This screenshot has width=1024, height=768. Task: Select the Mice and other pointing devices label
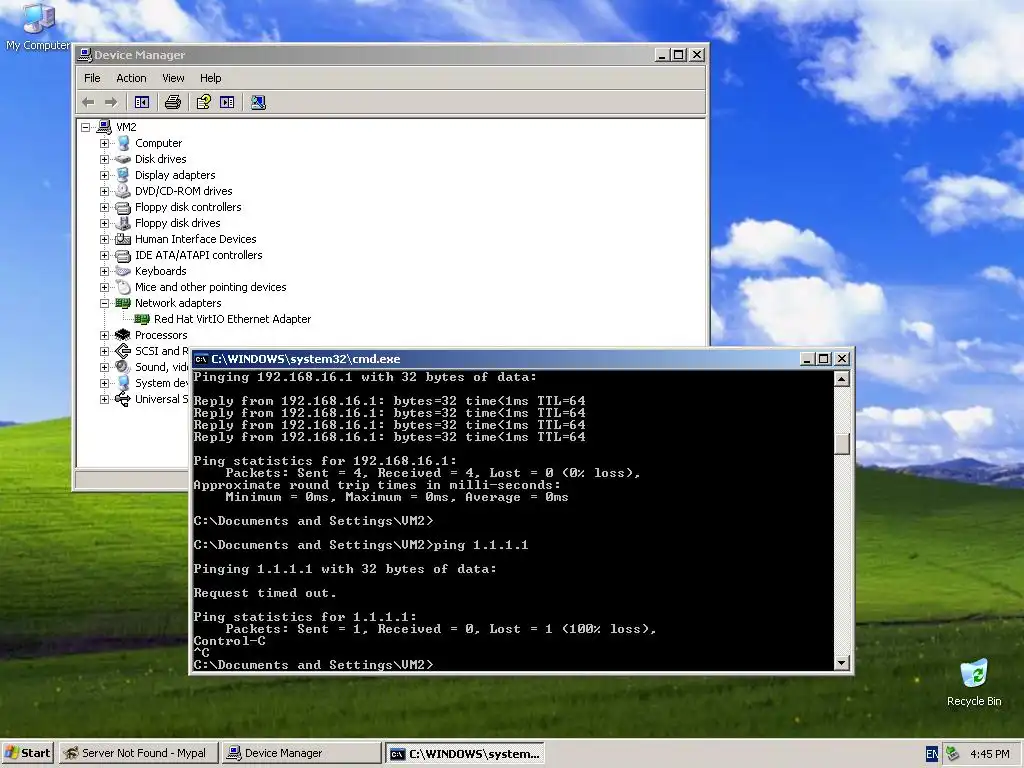pos(210,287)
